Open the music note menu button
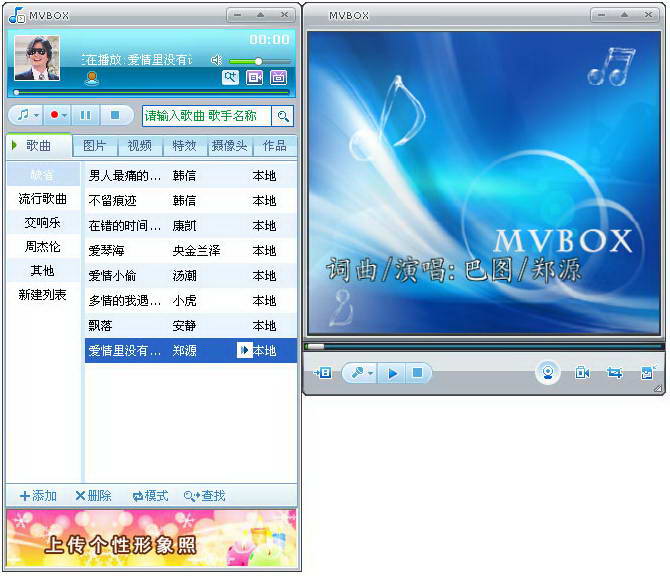The width and height of the screenshot is (670, 576). (x=27, y=115)
